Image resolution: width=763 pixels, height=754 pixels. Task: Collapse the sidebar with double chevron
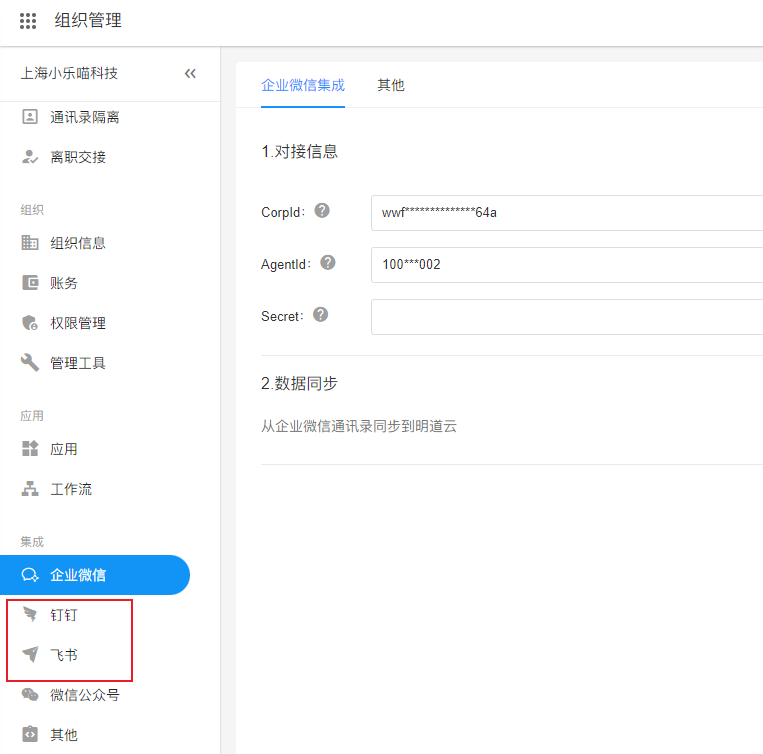[x=190, y=74]
